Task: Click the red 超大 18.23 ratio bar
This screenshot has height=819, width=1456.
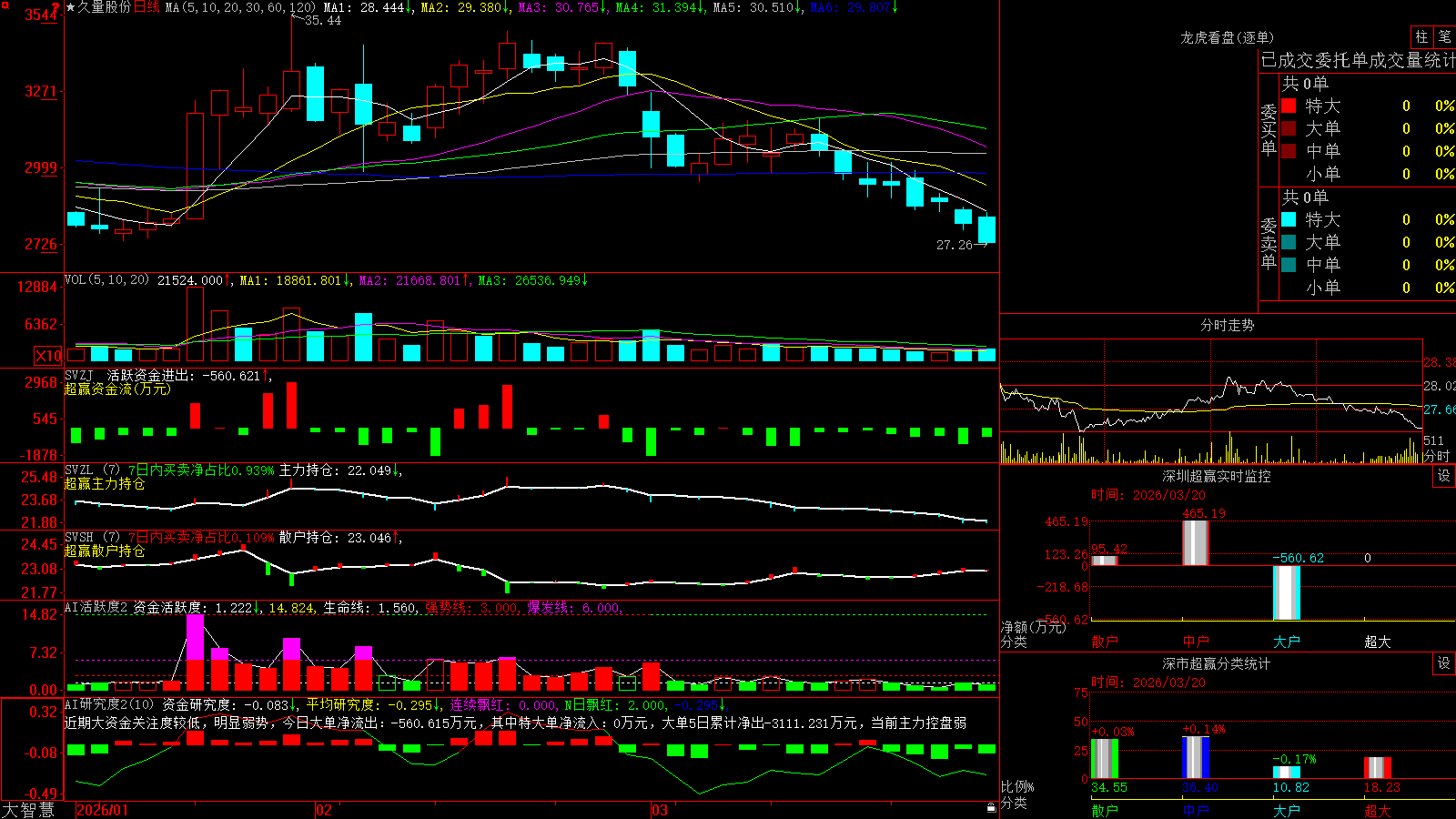Action: 1378,767
